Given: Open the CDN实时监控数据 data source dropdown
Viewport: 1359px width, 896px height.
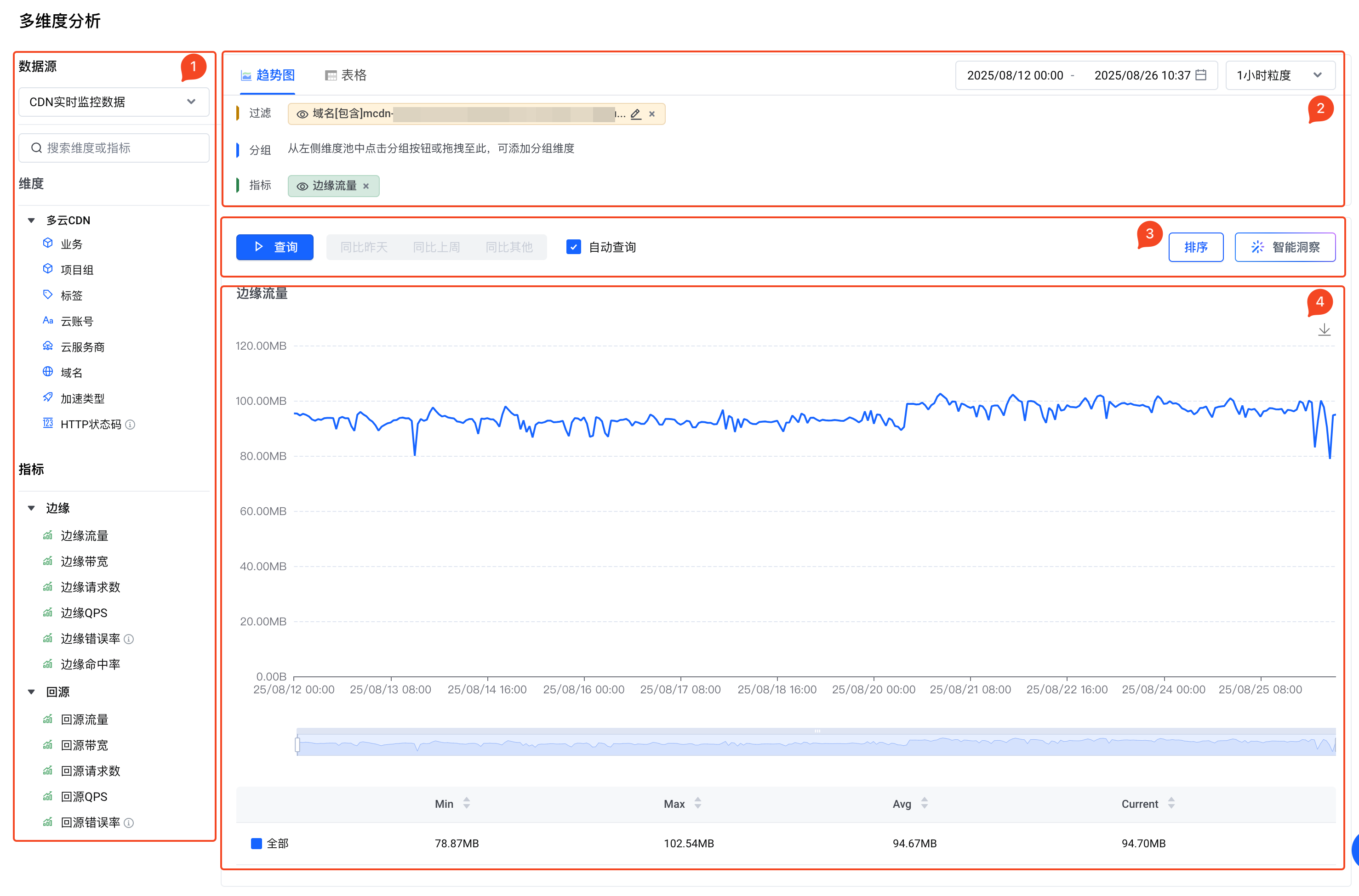Looking at the screenshot, I should click(114, 102).
